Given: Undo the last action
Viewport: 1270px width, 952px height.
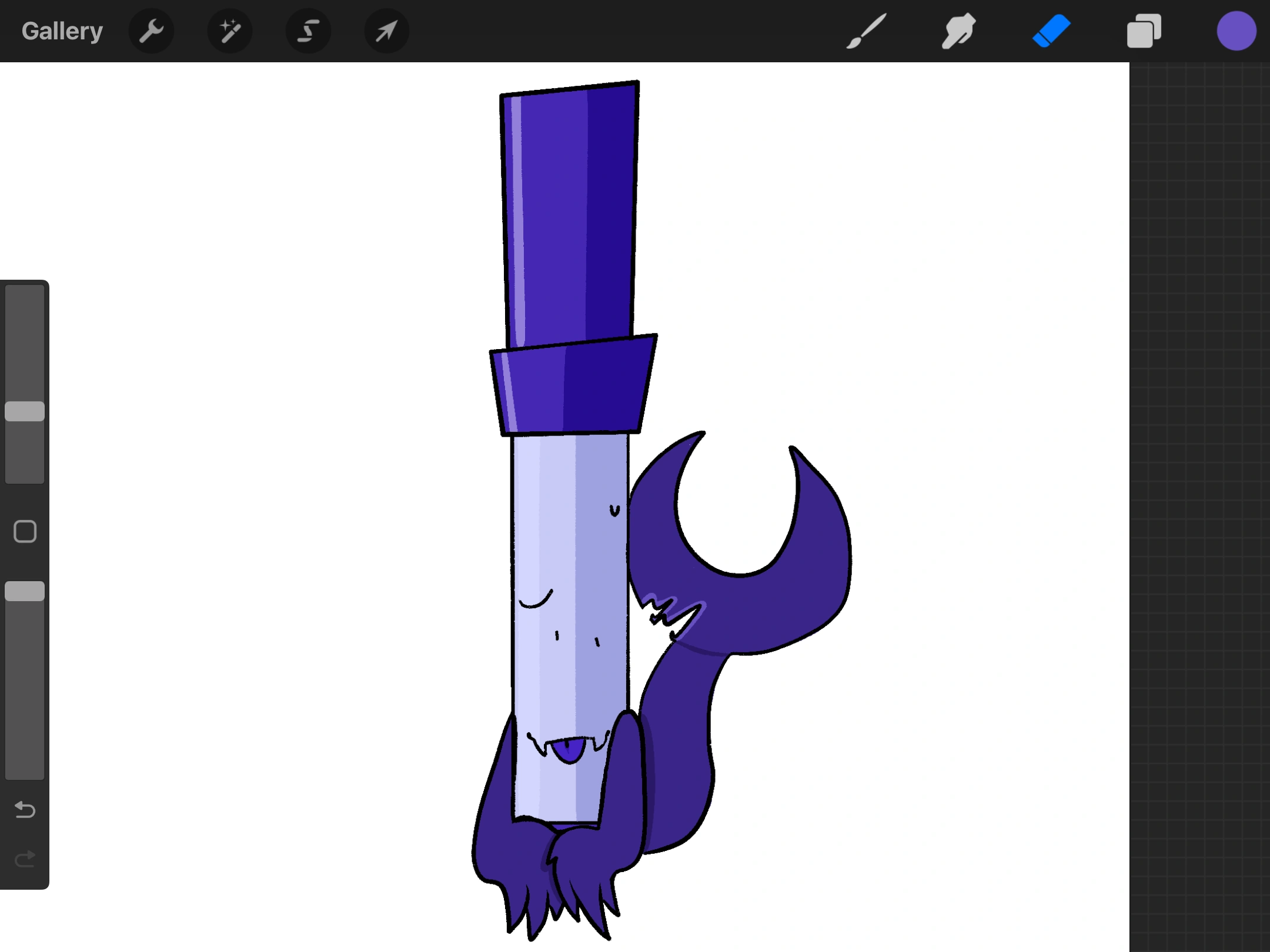Looking at the screenshot, I should tap(25, 810).
